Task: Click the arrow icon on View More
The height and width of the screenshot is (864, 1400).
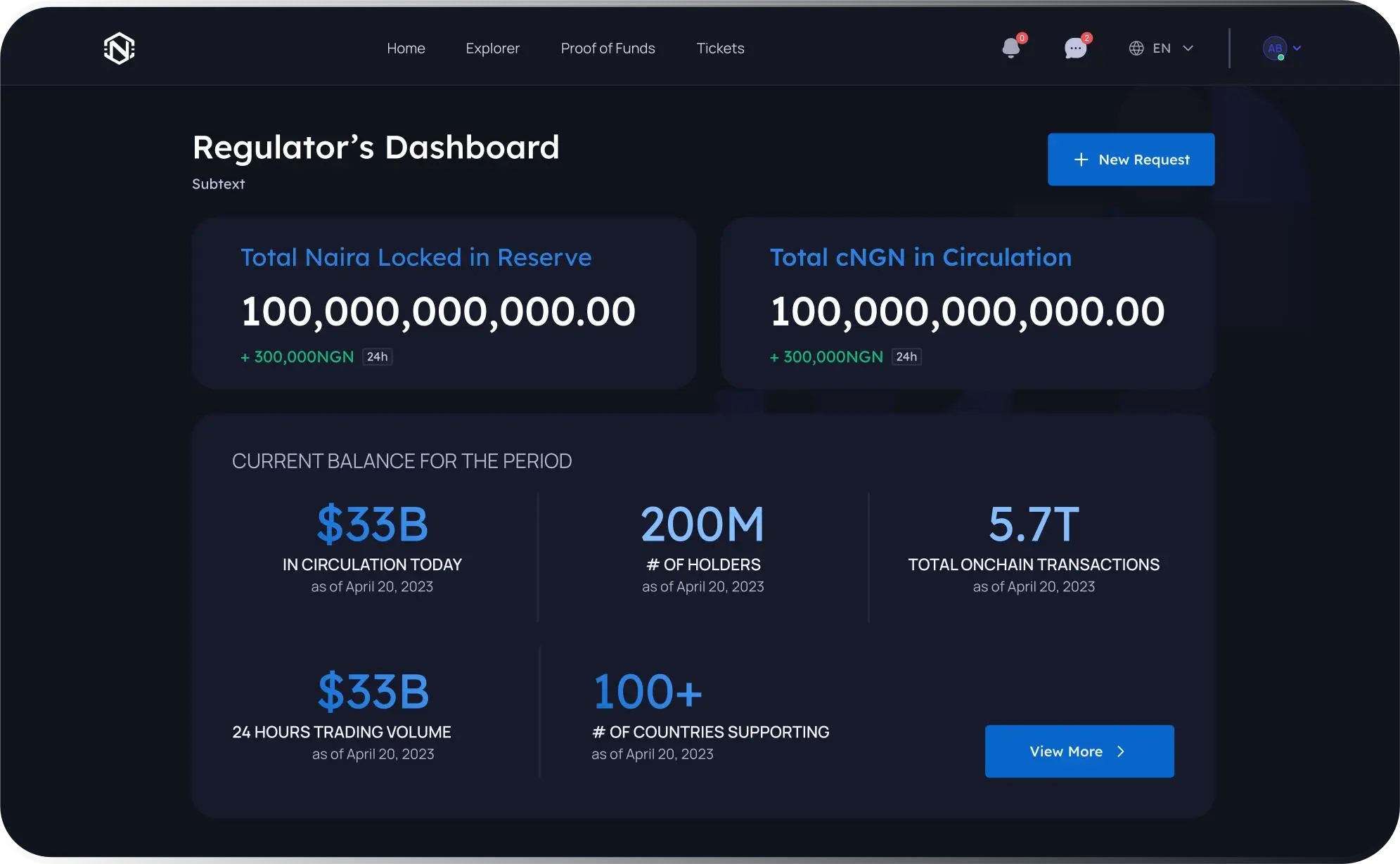Action: 1121,752
